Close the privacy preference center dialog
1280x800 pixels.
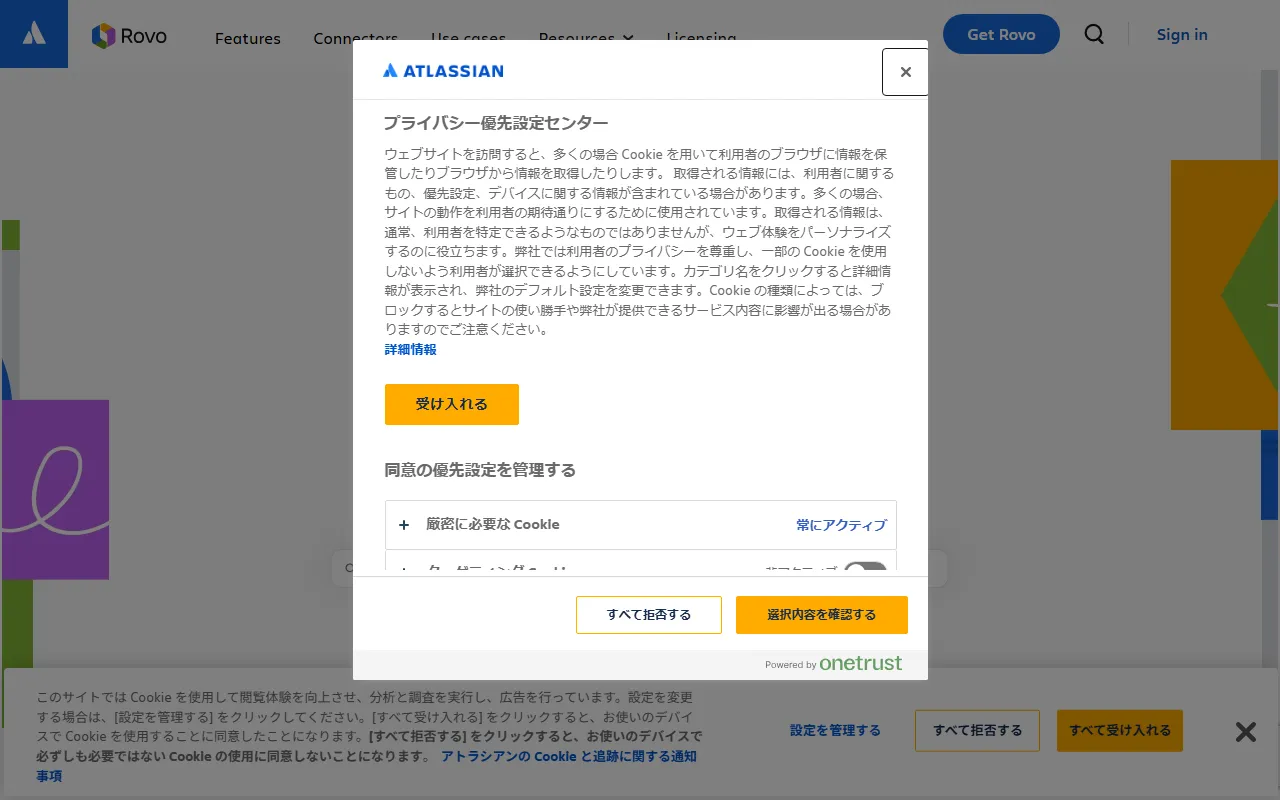tap(905, 72)
